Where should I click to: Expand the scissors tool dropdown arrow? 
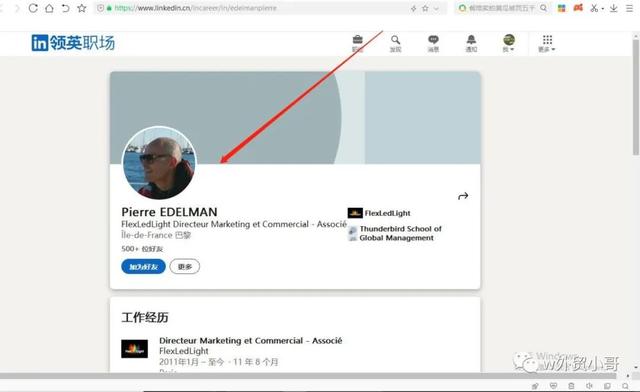[x=602, y=9]
